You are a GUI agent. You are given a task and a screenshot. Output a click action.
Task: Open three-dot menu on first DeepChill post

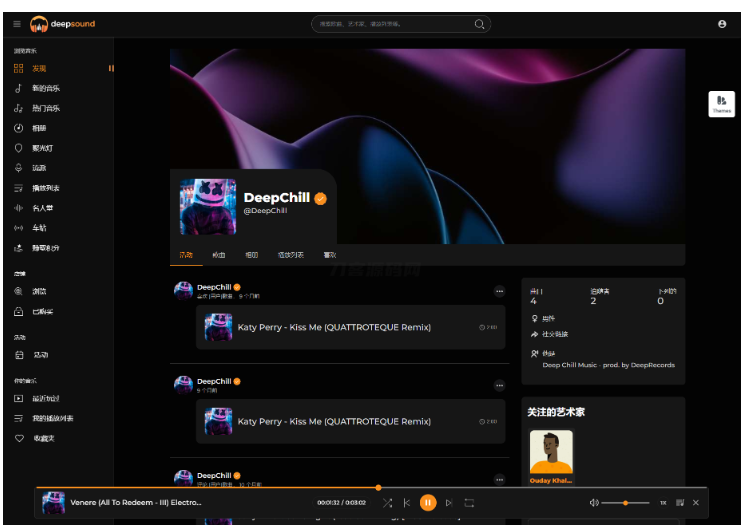pyautogui.click(x=499, y=292)
